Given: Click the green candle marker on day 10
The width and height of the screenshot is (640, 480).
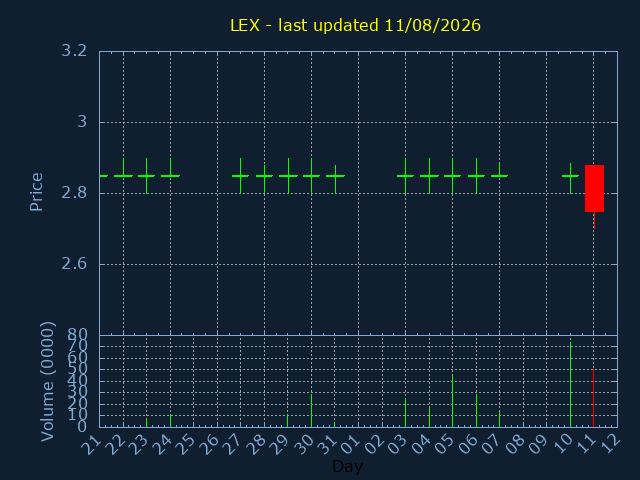Looking at the screenshot, I should coord(570,178).
